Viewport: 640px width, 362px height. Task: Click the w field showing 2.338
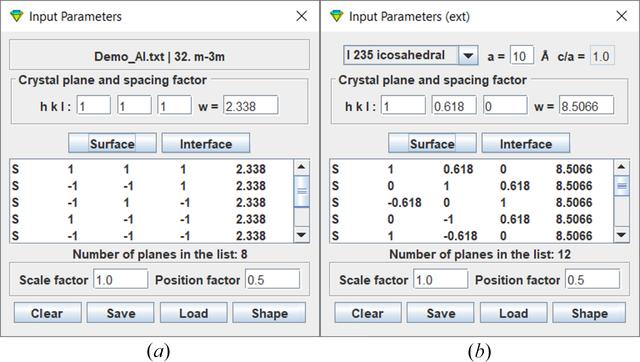click(251, 106)
